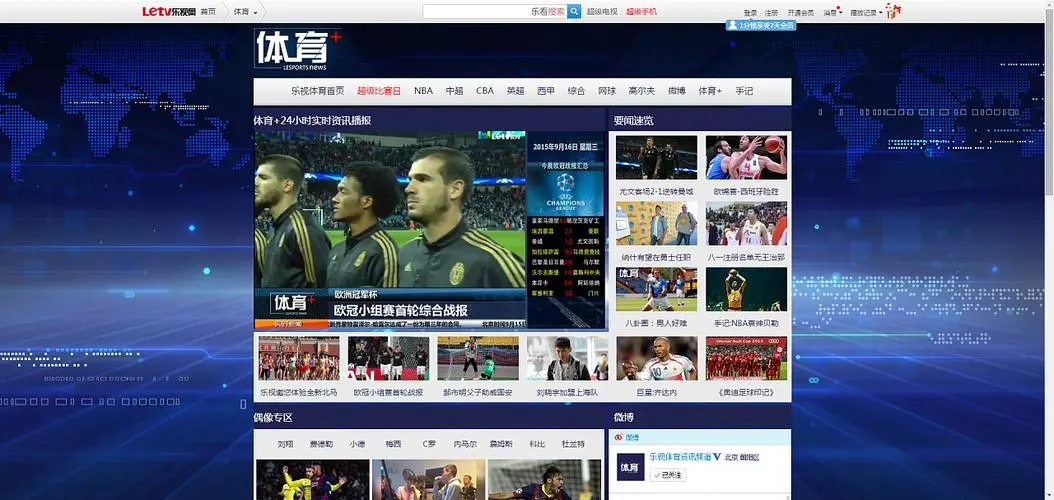Select 手记 in the navigation bar

pos(744,91)
